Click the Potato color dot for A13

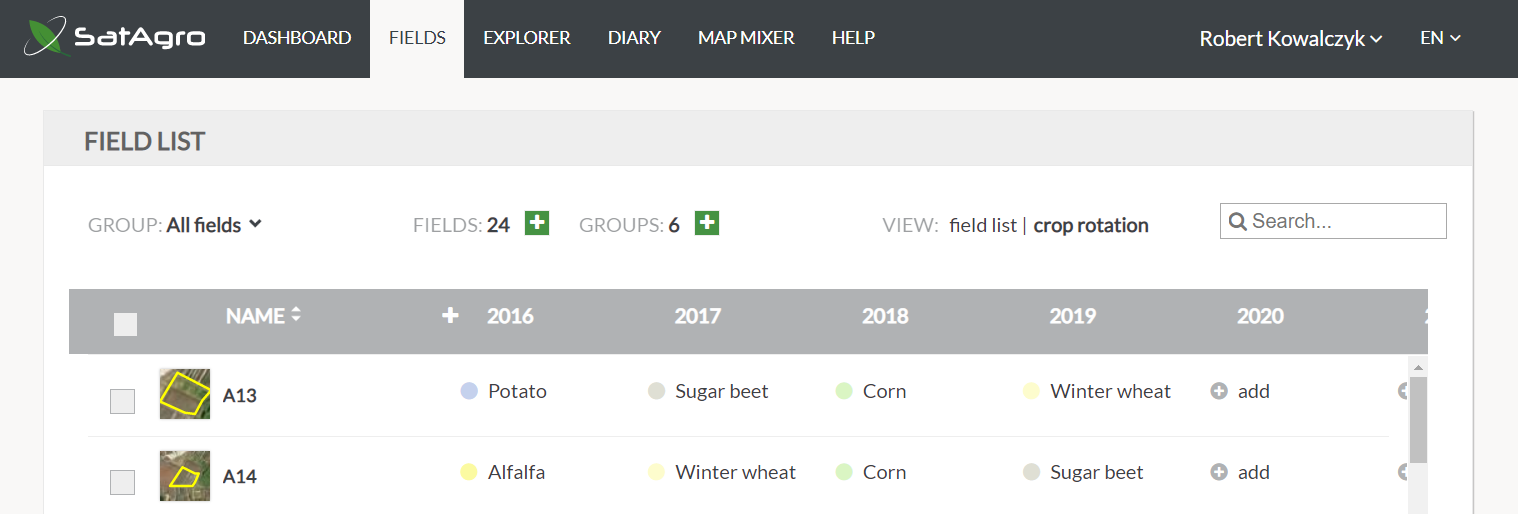(x=469, y=391)
